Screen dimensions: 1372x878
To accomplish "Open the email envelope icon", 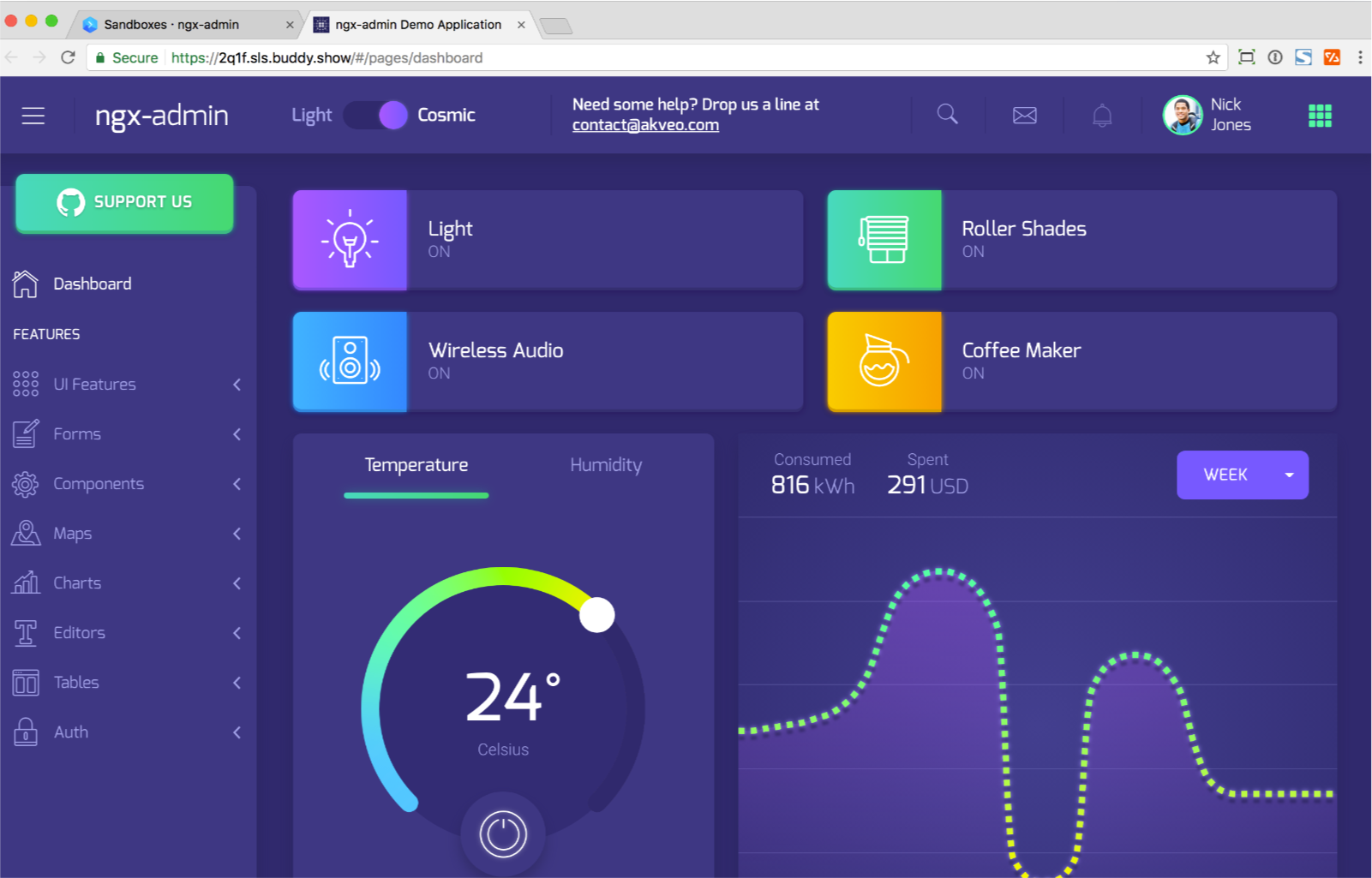I will coord(1025,115).
